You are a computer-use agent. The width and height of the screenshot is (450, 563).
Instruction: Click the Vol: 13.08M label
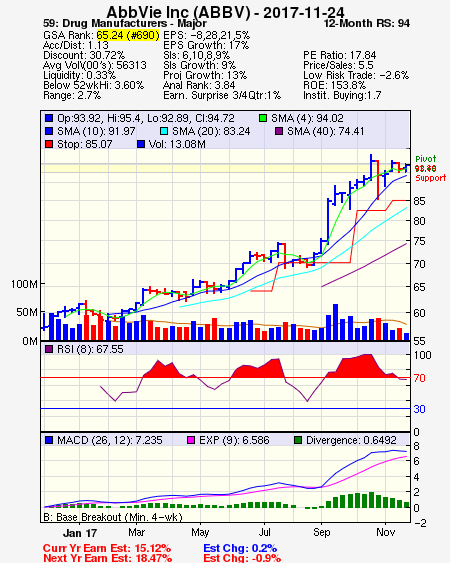point(177,144)
